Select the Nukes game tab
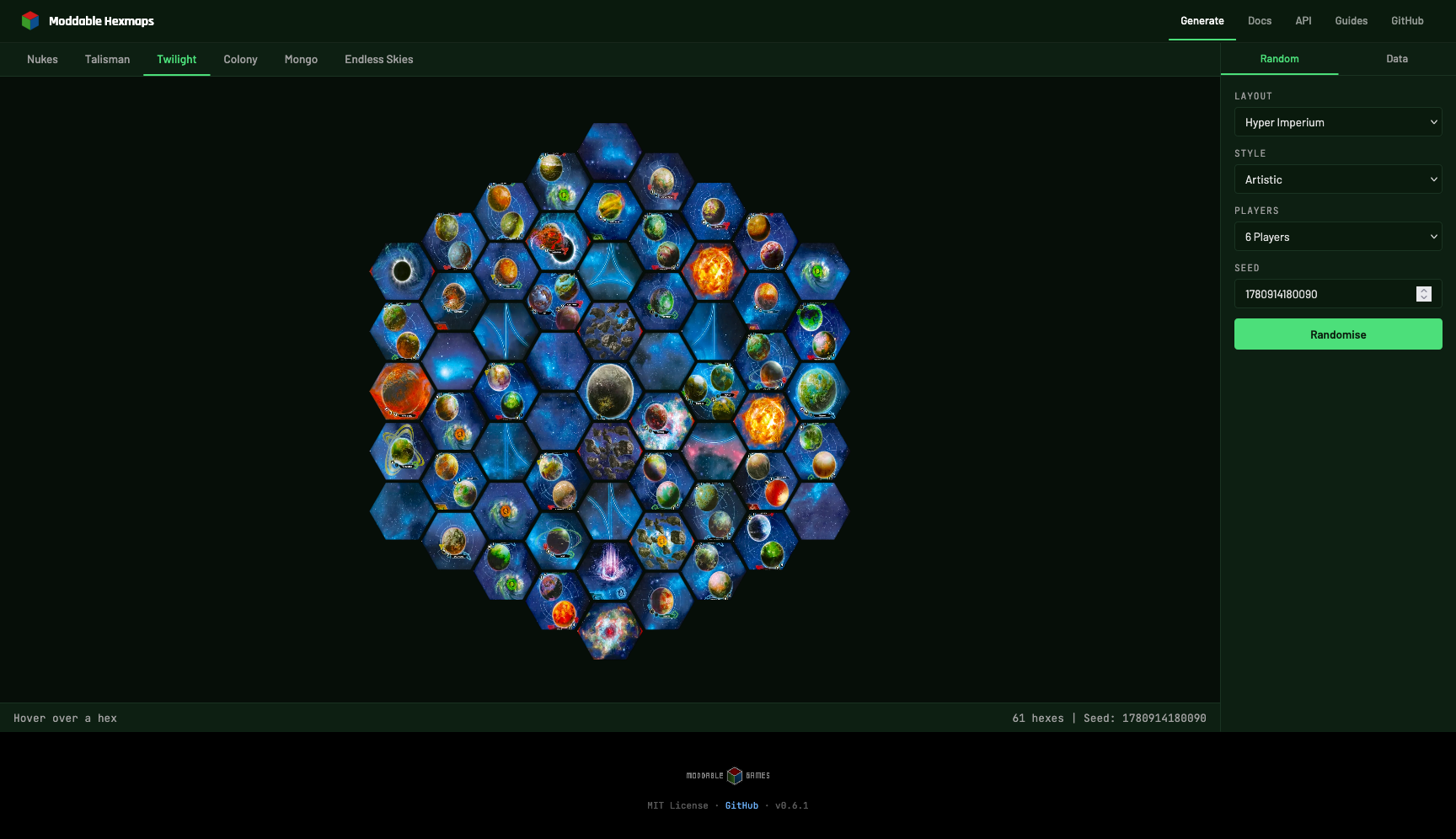 [42, 60]
